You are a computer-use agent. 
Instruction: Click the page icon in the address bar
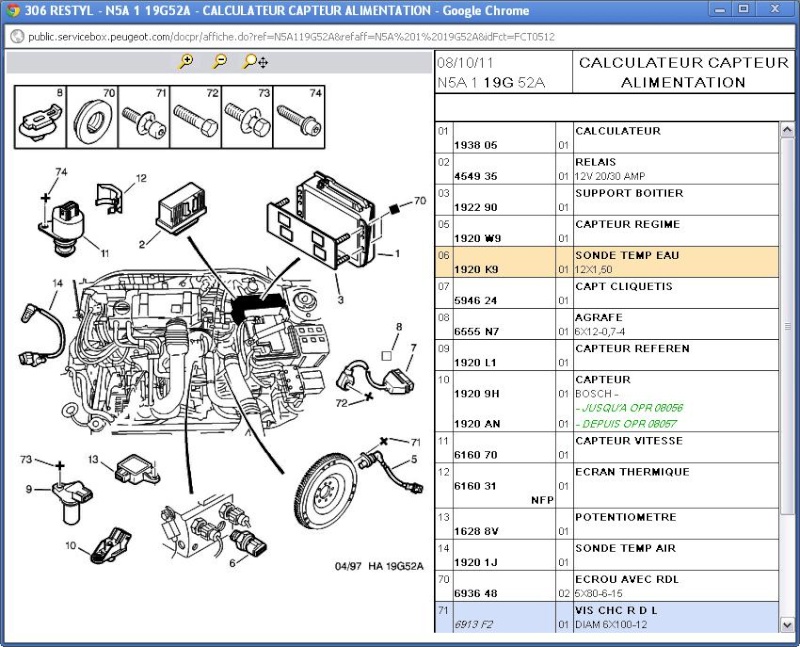click(x=17, y=37)
